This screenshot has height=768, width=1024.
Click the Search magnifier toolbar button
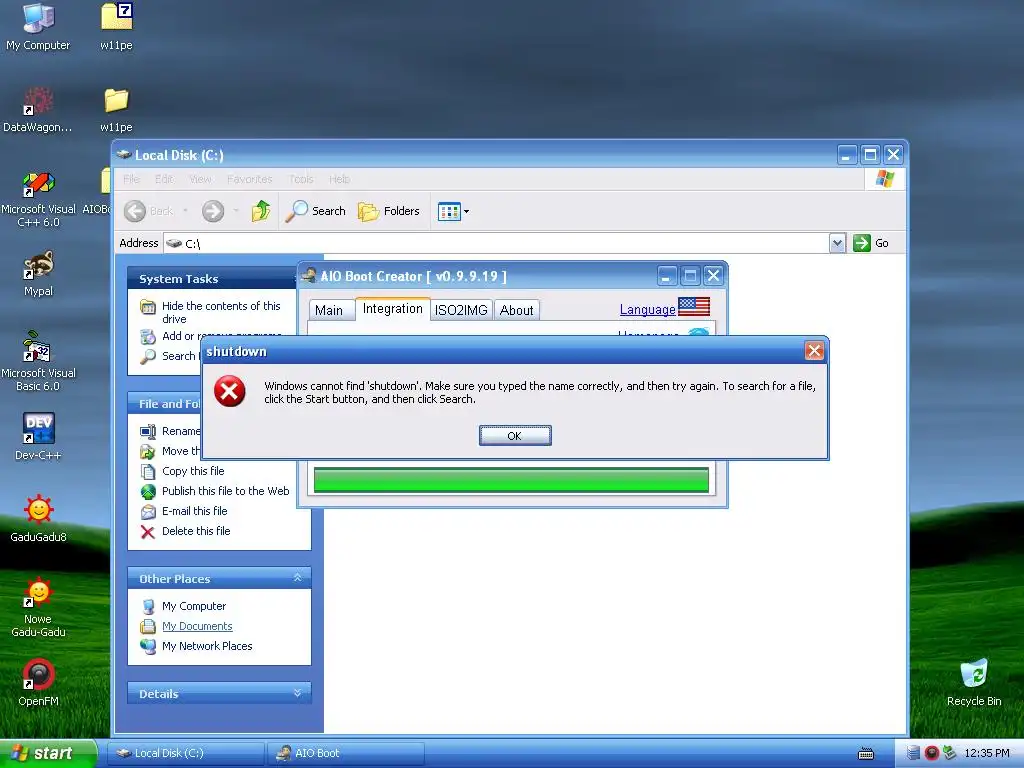(x=315, y=211)
